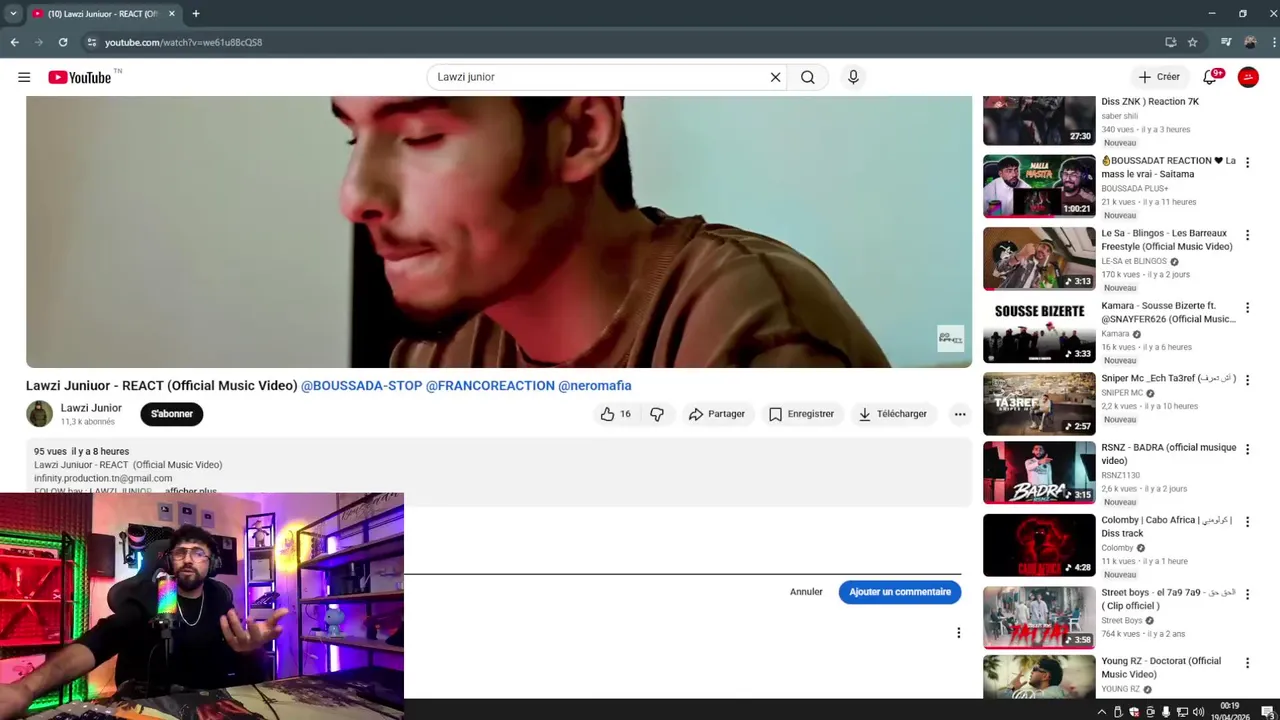Open Diss ZNK Reaction 7K thumbnail
Viewport: 1280px width, 720px height.
1039,120
